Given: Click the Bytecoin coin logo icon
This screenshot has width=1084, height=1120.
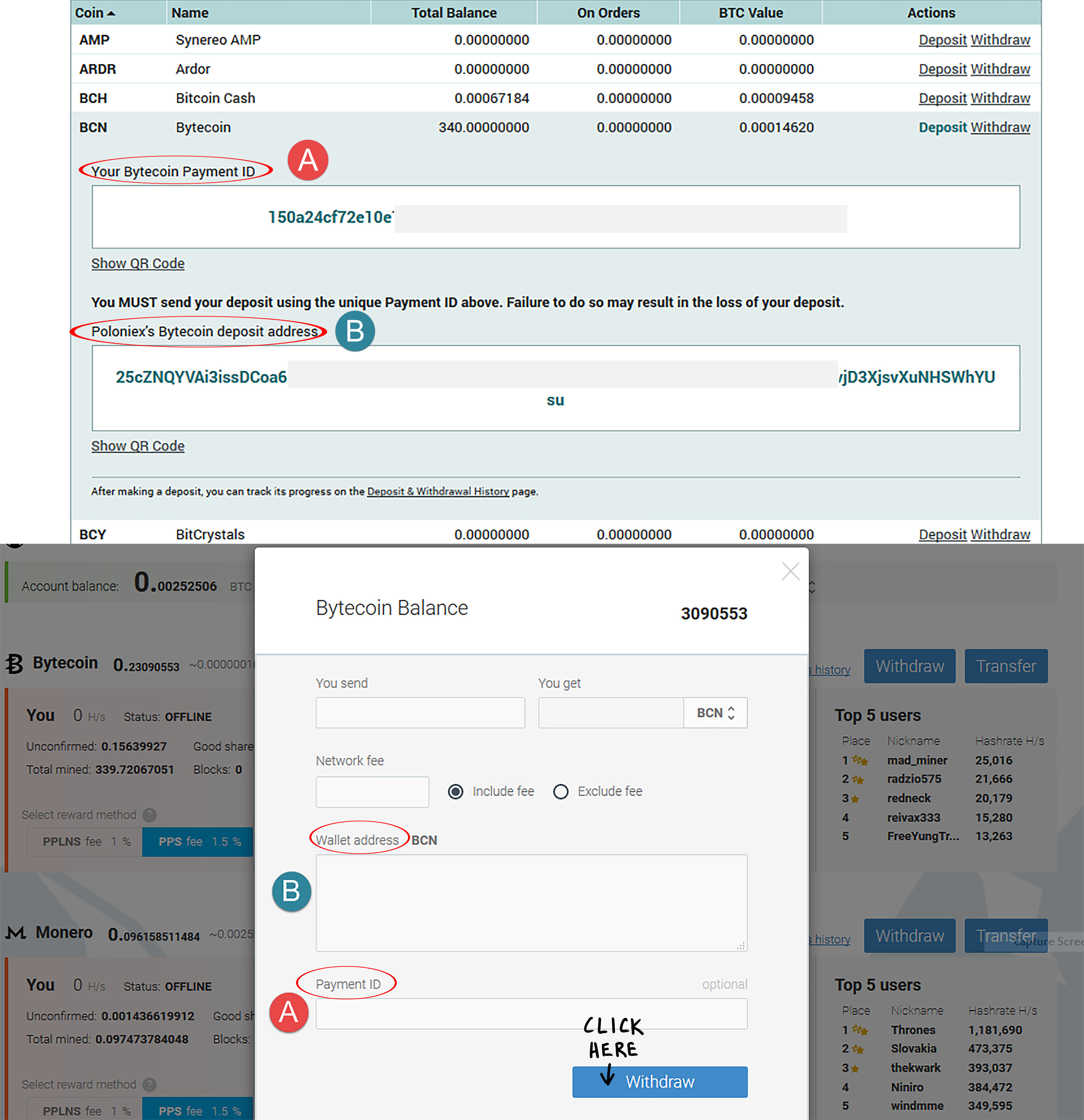Looking at the screenshot, I should pyautogui.click(x=14, y=664).
